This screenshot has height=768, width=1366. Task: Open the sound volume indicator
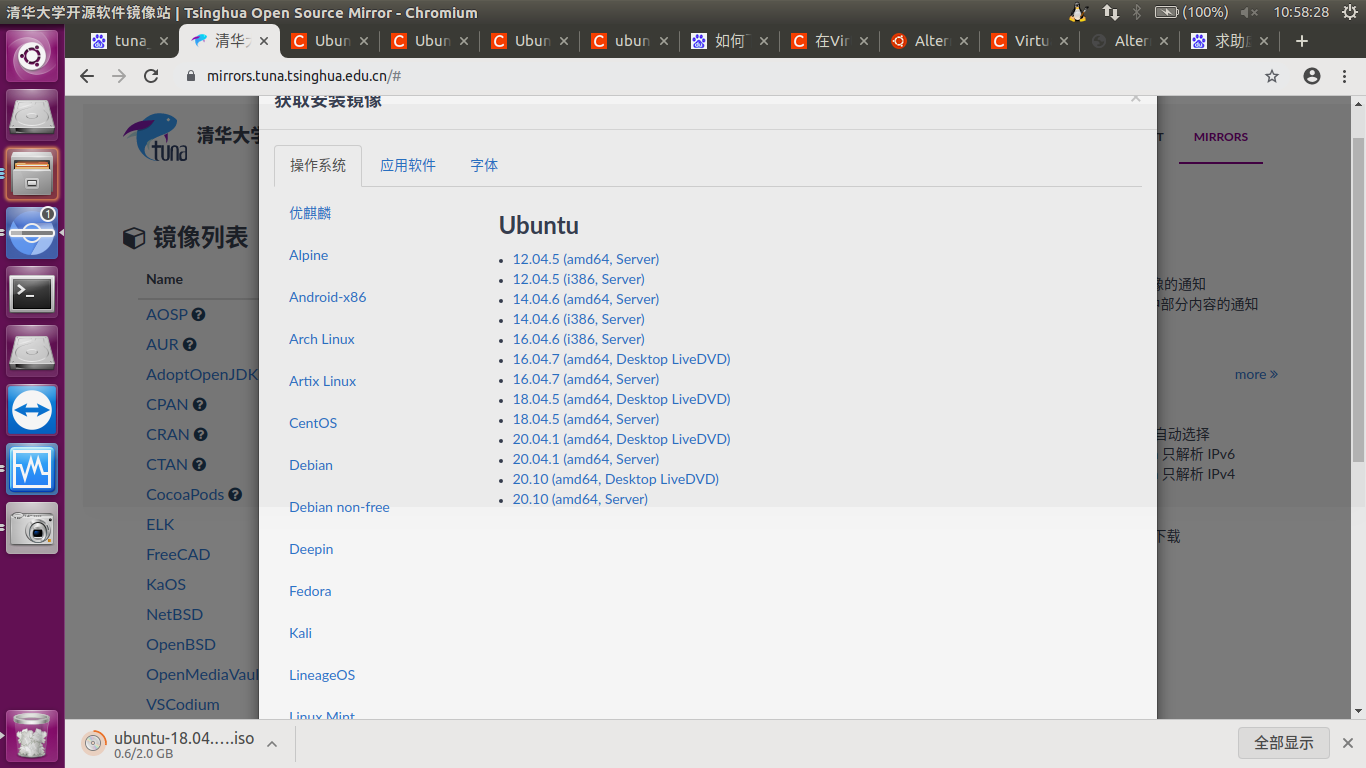coord(1250,12)
